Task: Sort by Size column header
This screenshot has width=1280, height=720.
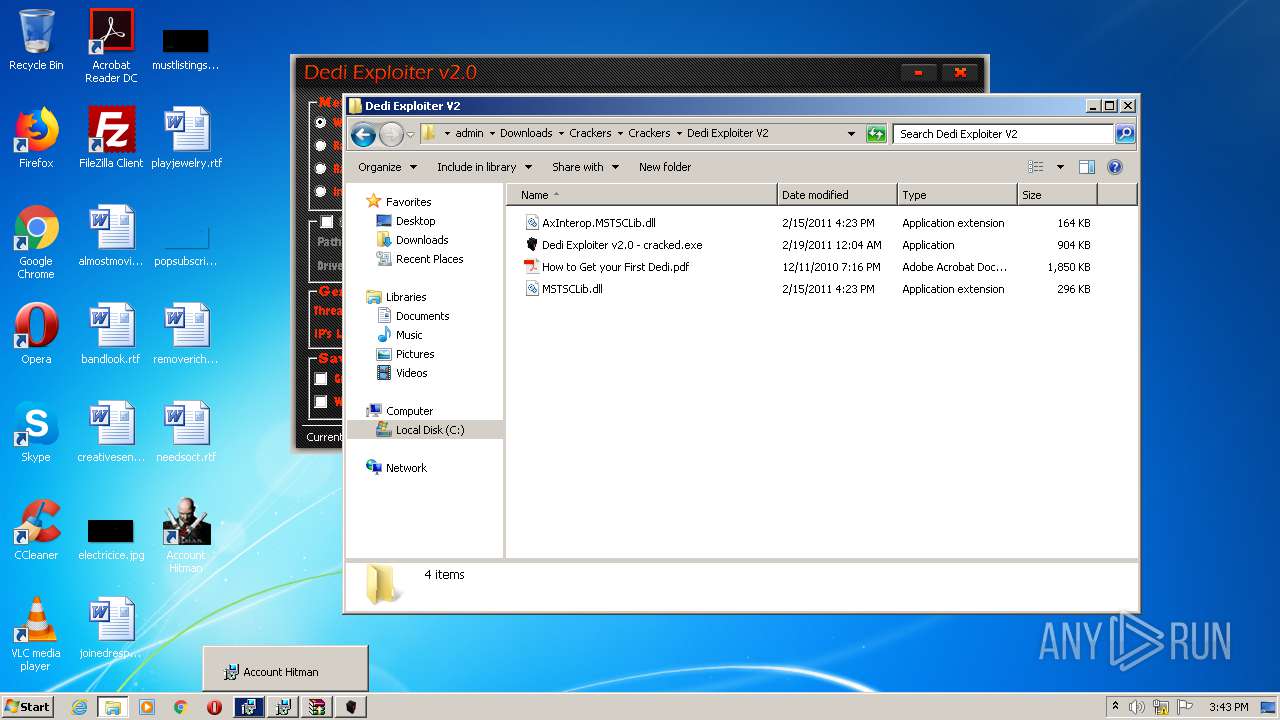Action: tap(1057, 195)
